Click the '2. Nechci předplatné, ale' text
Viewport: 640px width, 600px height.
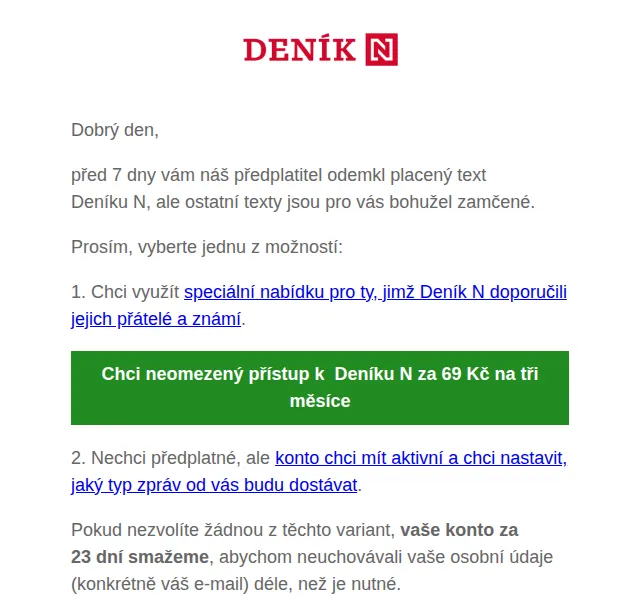point(171,458)
